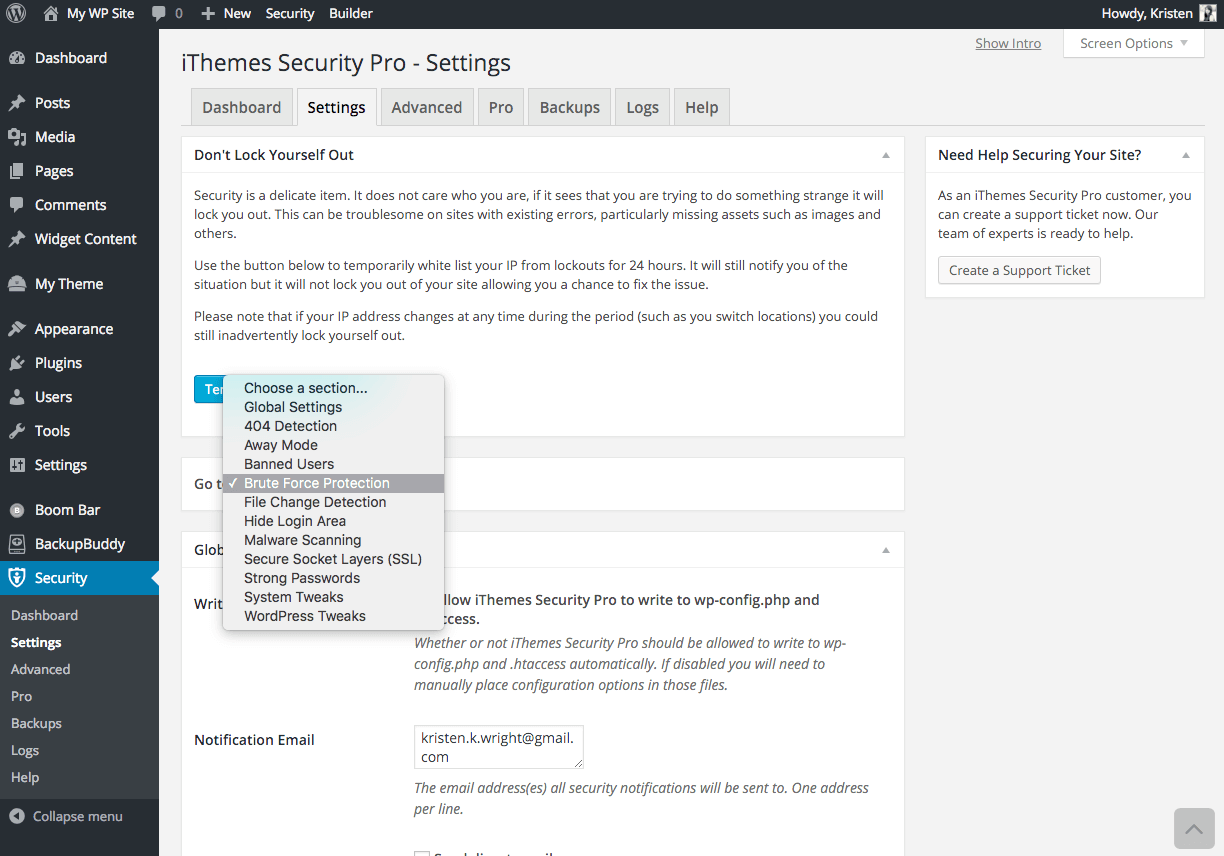Click Settings in the Security submenu
The image size is (1224, 856).
36,642
